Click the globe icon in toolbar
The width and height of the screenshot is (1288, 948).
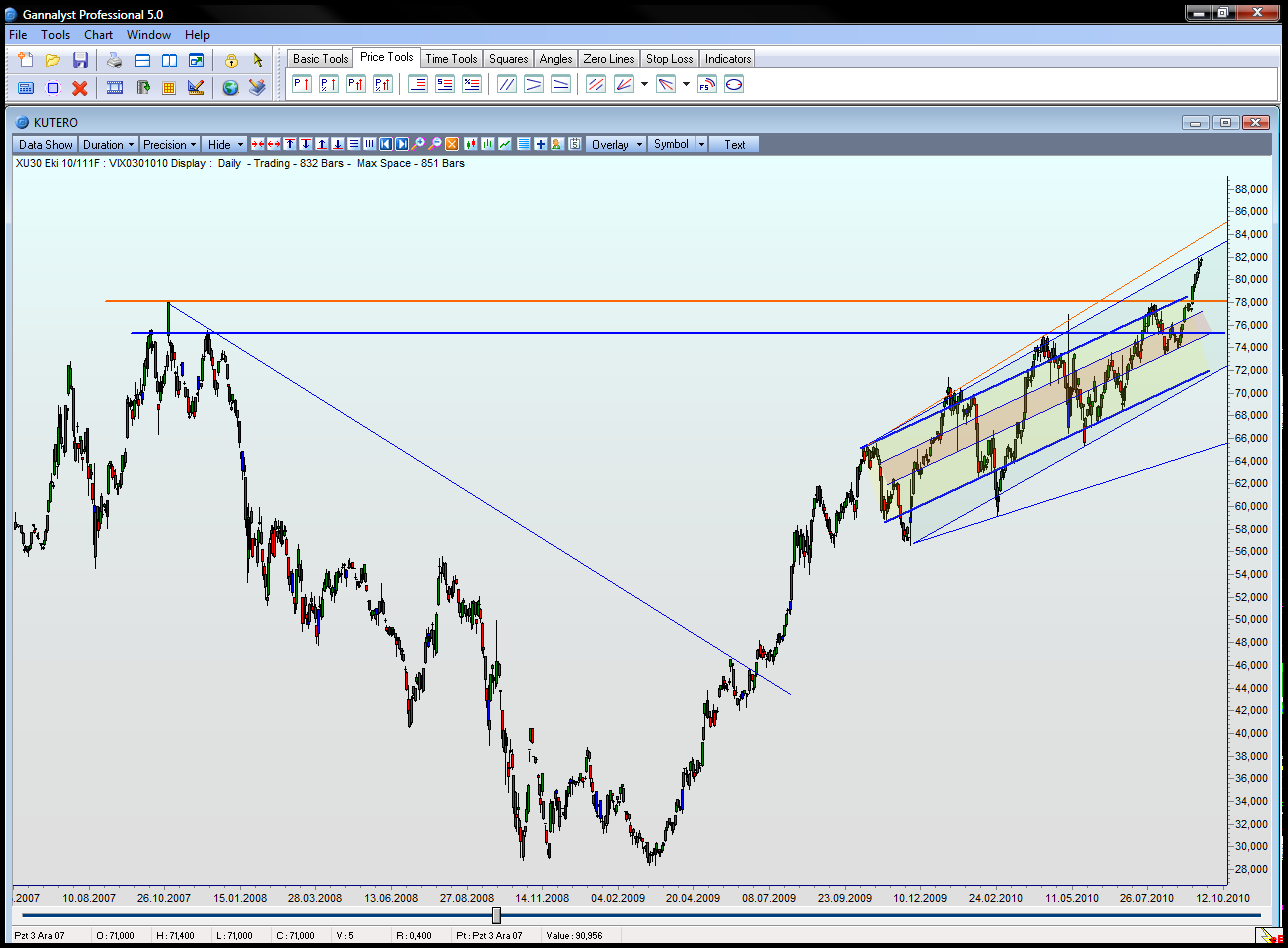pyautogui.click(x=230, y=88)
